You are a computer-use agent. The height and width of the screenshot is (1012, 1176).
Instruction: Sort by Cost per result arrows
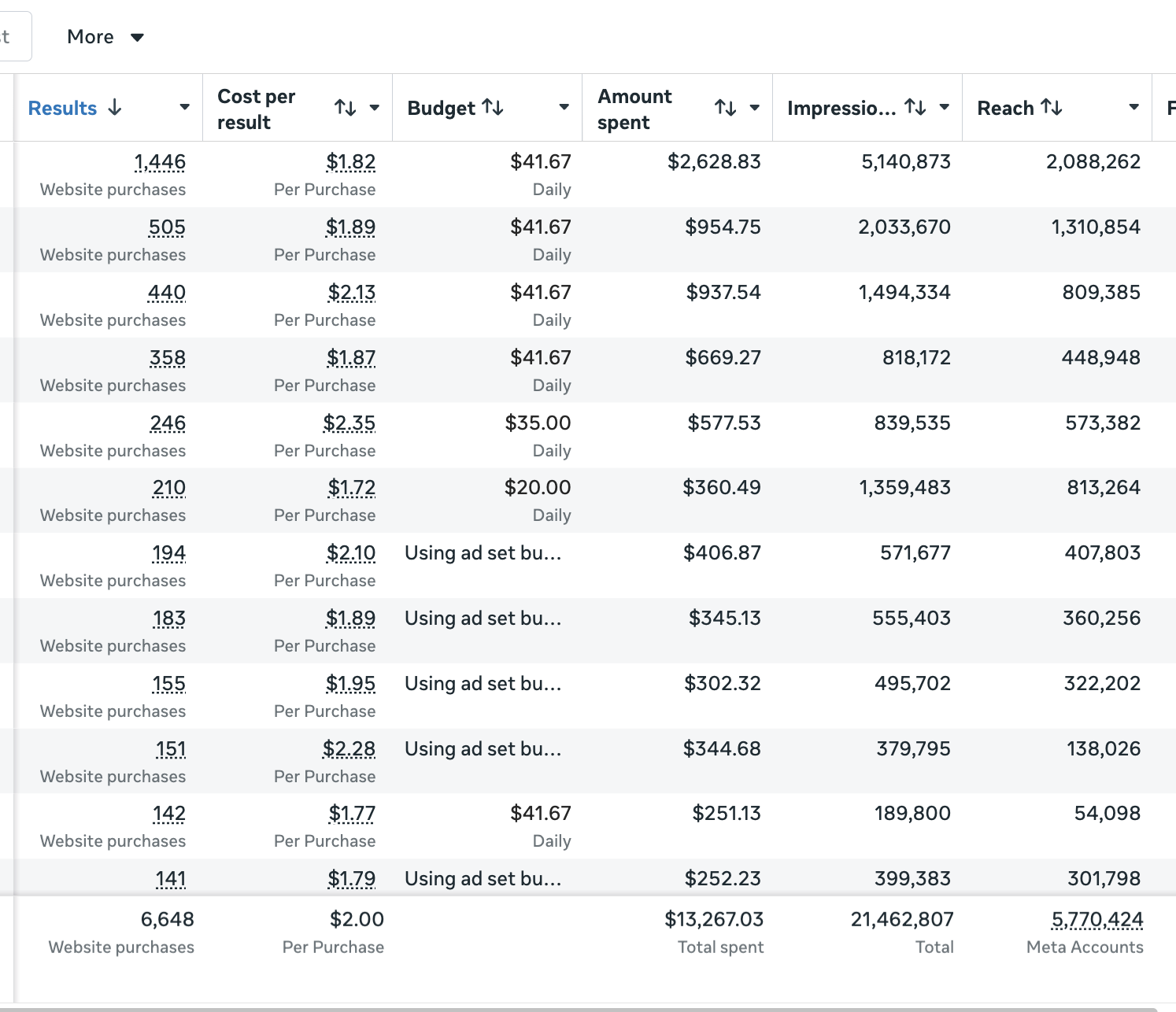tap(346, 108)
